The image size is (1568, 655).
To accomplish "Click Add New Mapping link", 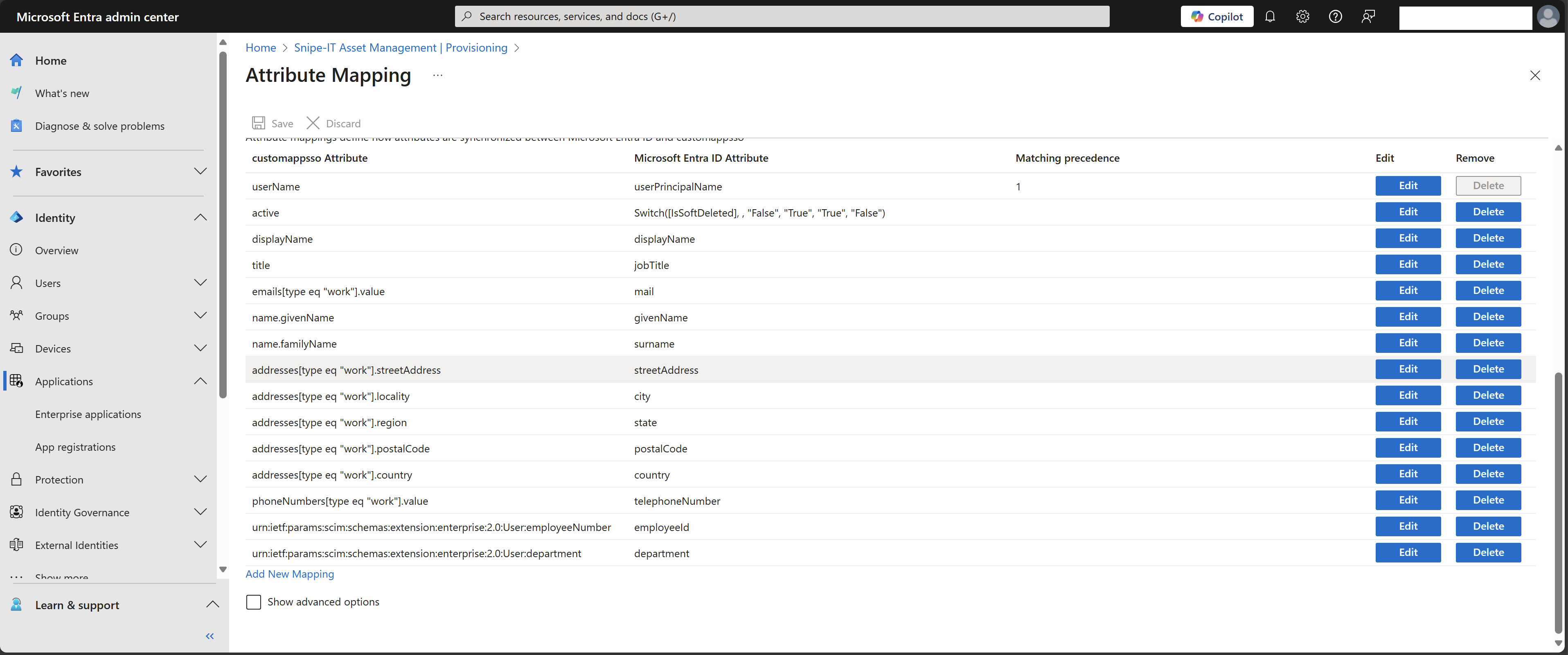I will (x=290, y=574).
